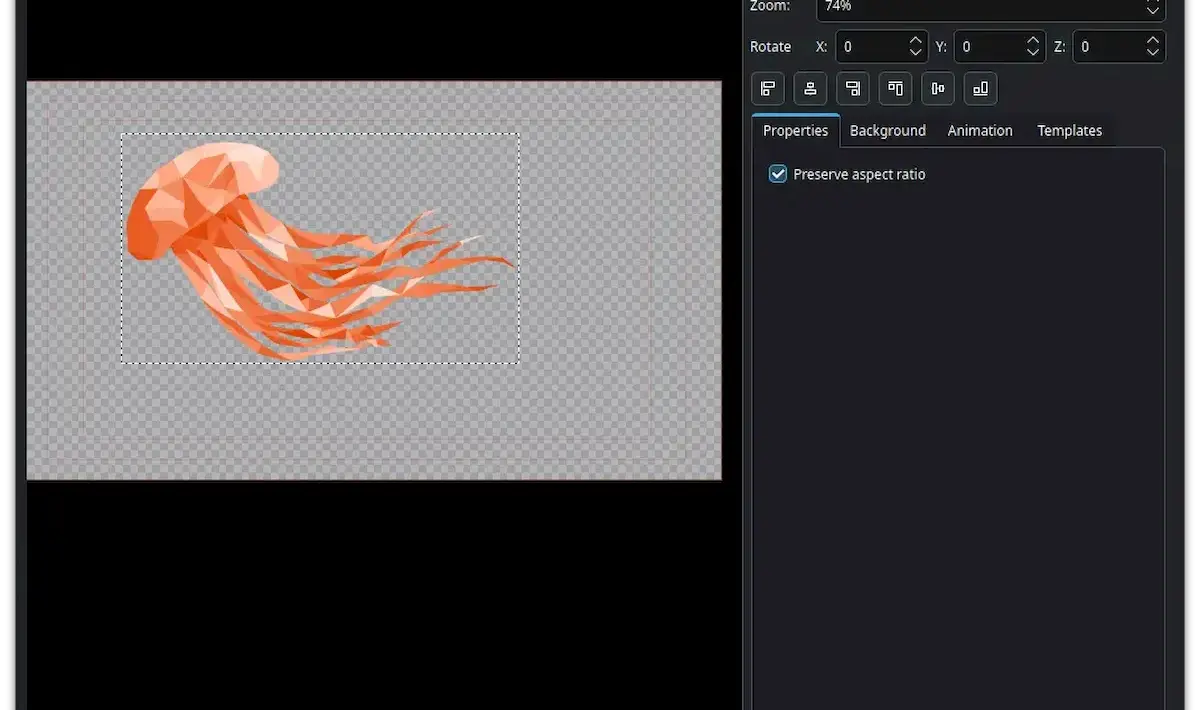Increase the Rotate Z value

click(x=1154, y=40)
